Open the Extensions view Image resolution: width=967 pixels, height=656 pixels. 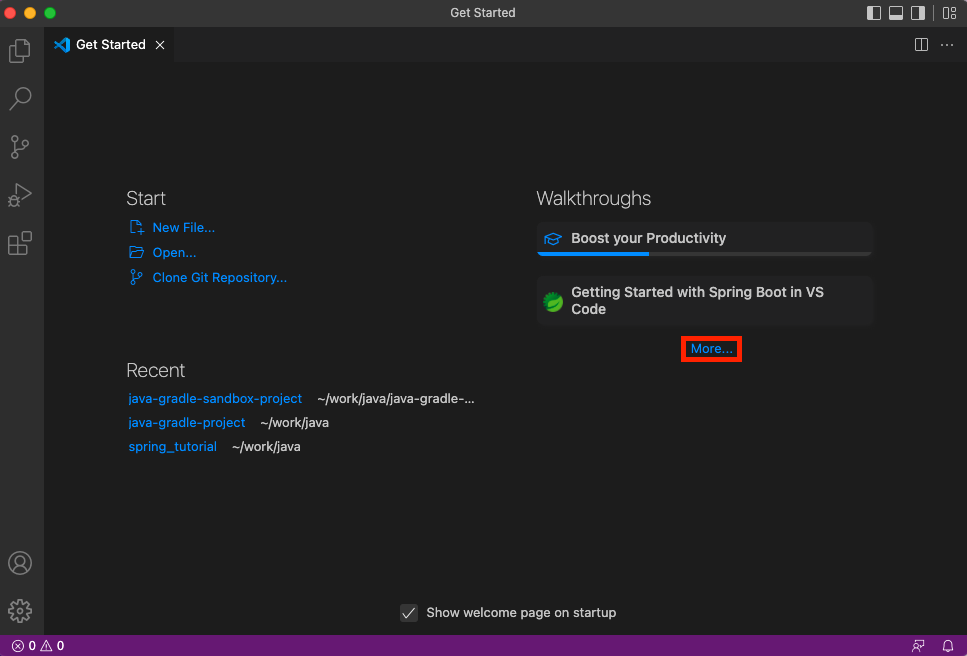20,243
